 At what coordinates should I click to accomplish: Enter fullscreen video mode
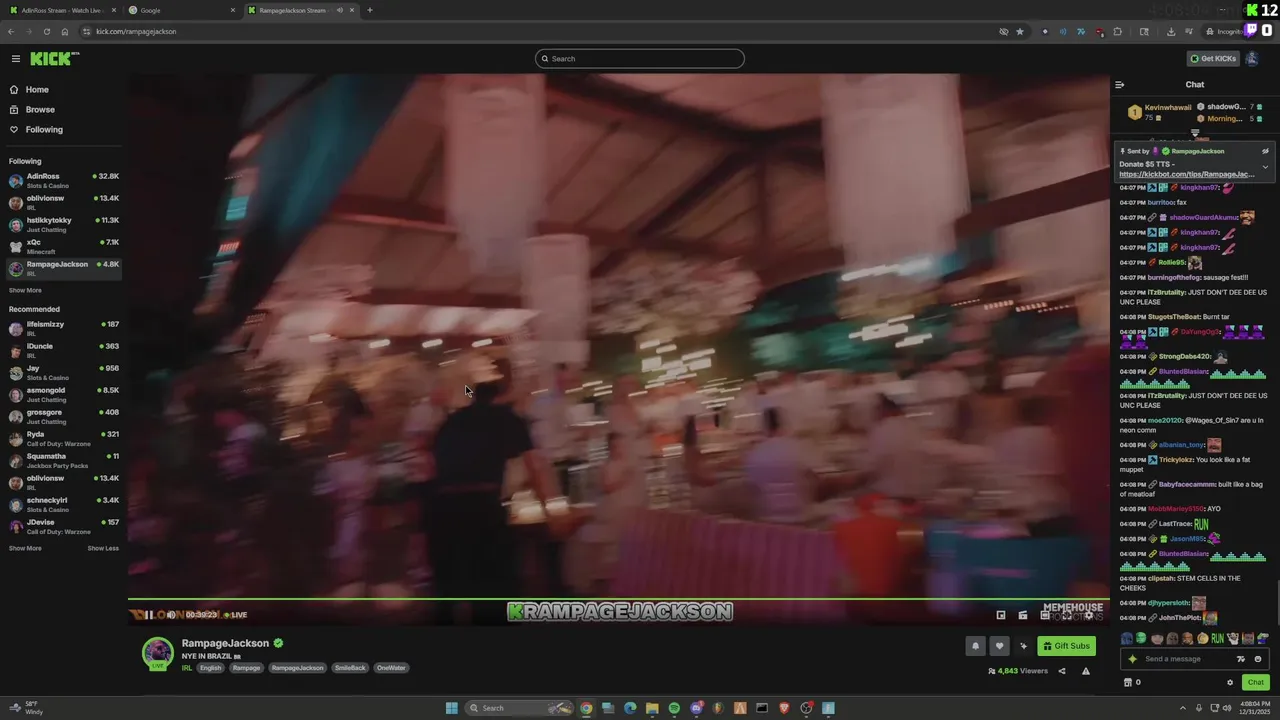point(1066,616)
